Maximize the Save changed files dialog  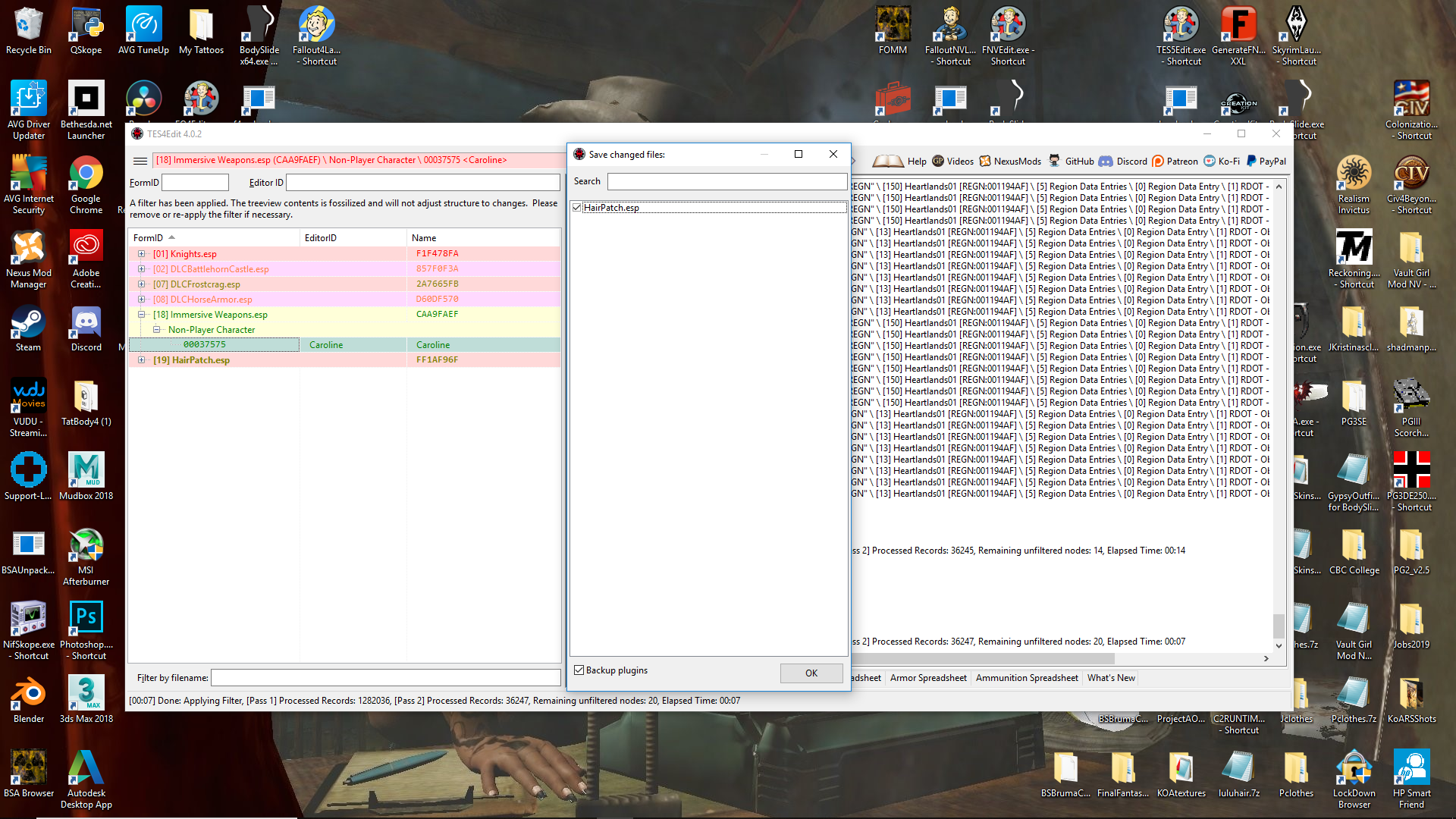(x=799, y=154)
